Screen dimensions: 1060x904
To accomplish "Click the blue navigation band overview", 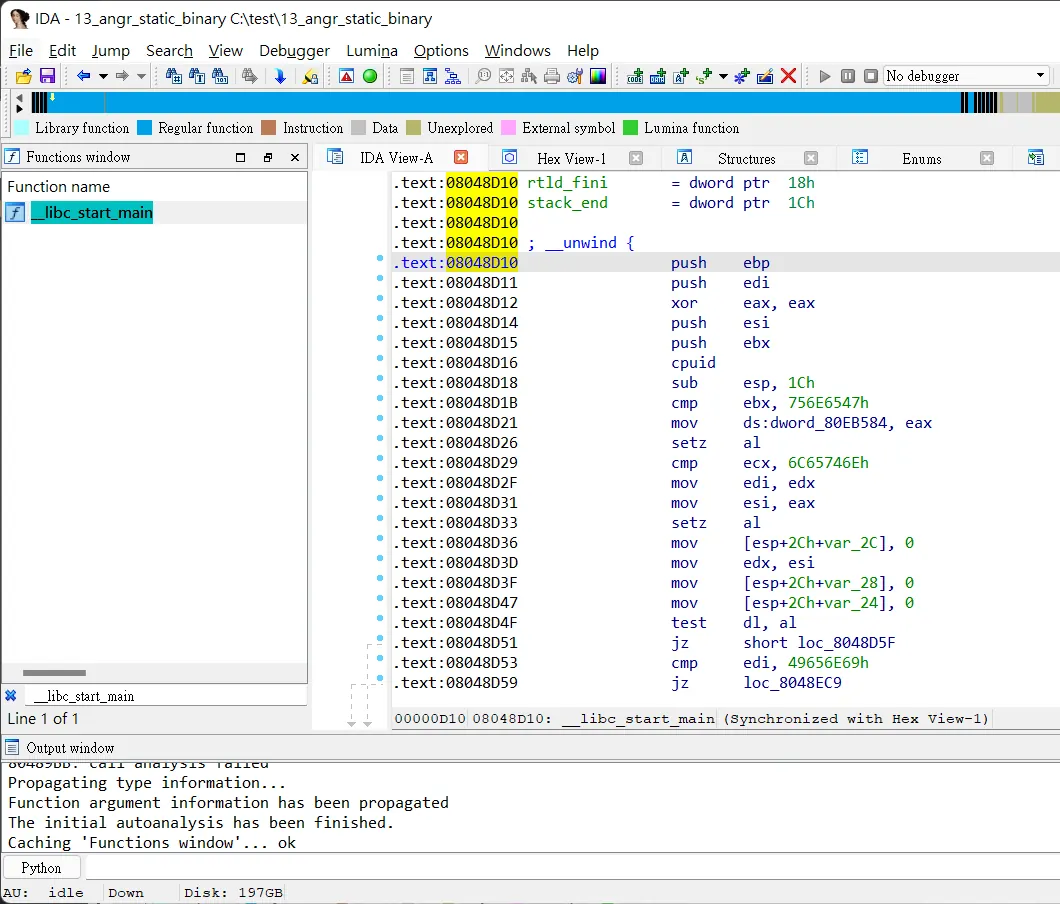I will click(x=531, y=102).
